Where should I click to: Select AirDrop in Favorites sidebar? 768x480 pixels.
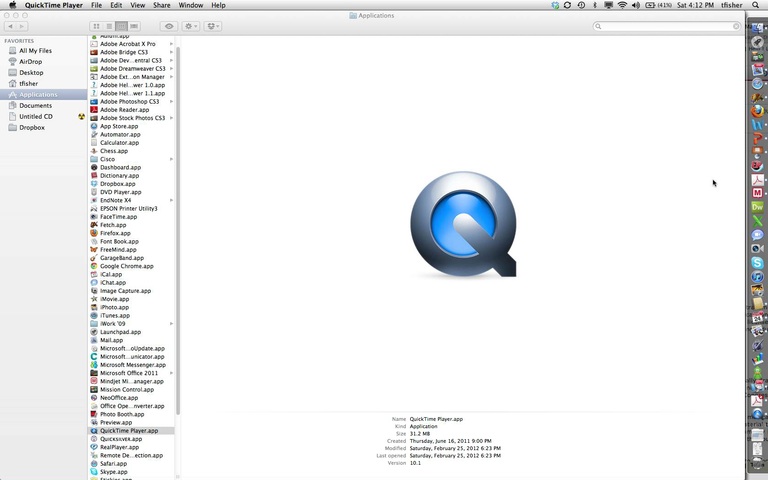32,61
